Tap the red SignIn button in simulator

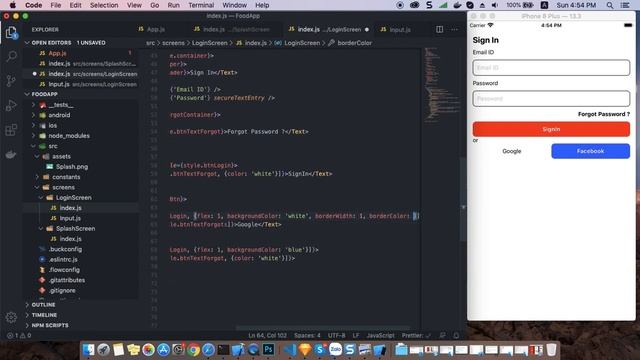551,129
